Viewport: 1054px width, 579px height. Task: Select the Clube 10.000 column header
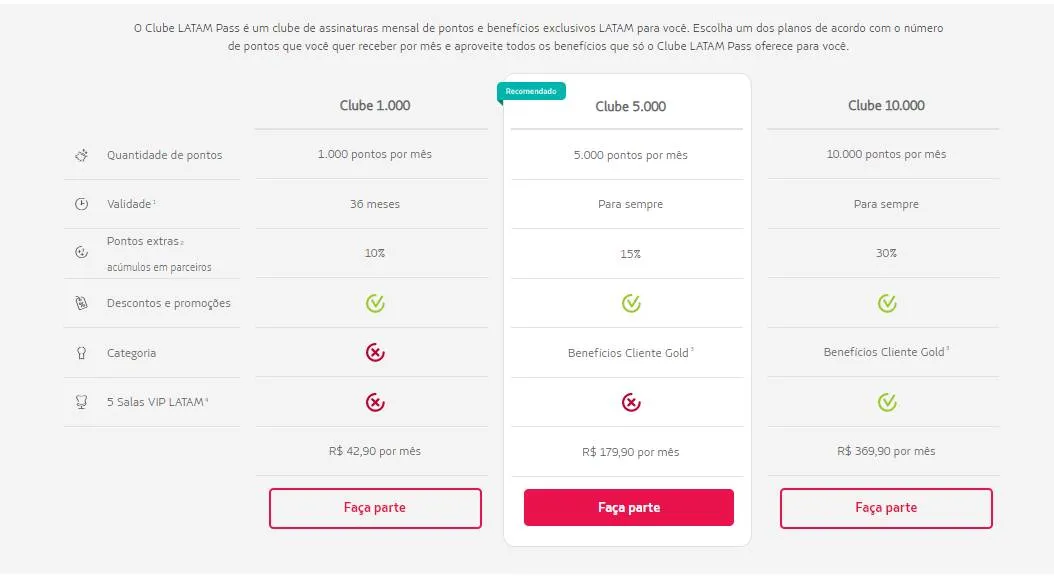[x=884, y=105]
